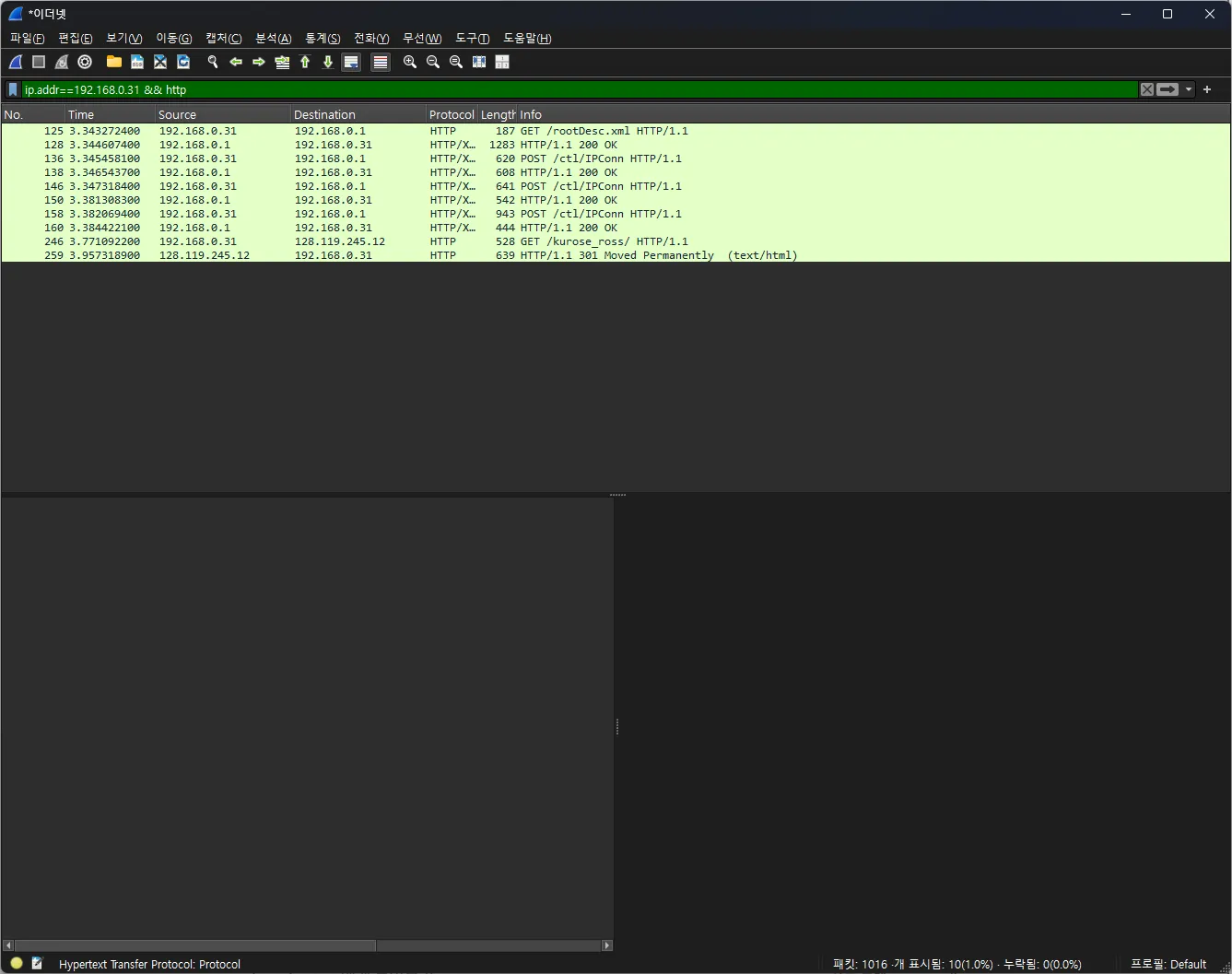Open the 편집 menu

pyautogui.click(x=75, y=38)
